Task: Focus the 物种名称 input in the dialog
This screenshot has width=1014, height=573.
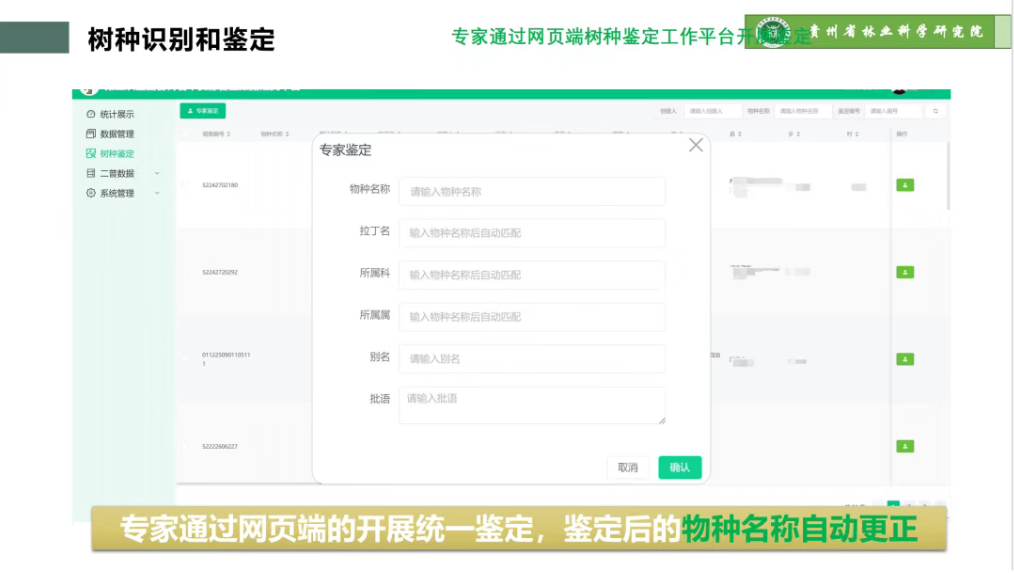Action: click(x=532, y=191)
